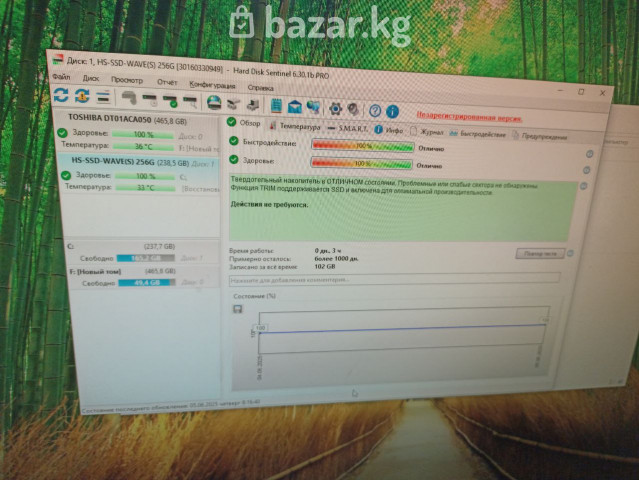Open the Файл menu
This screenshot has height=480, width=639.
[x=61, y=76]
